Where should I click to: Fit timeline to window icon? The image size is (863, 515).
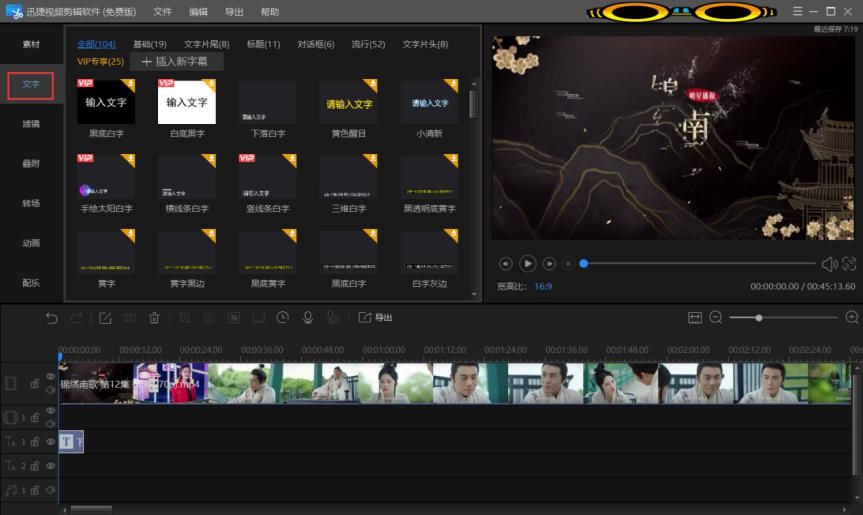(695, 317)
